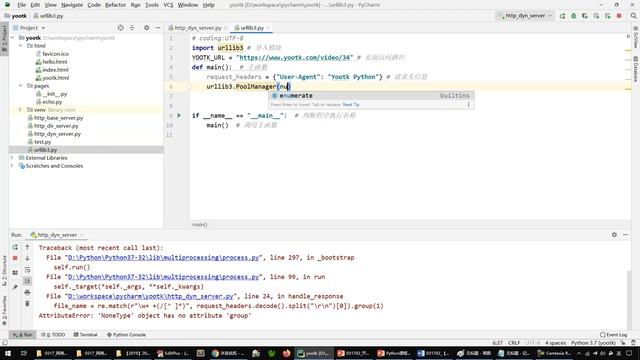
Task: Select the urllib3.py editor tab
Action: click(252, 28)
